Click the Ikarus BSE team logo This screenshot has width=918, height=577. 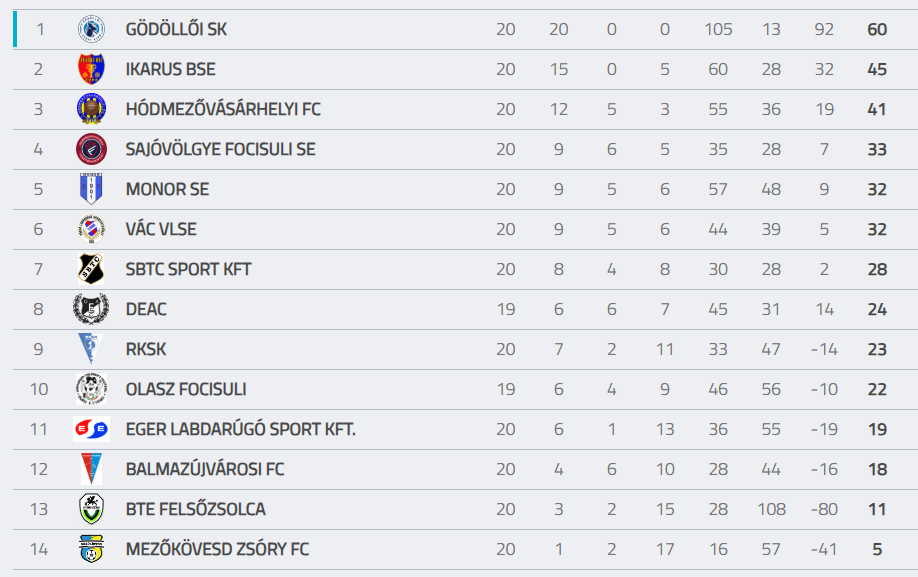pyautogui.click(x=91, y=69)
